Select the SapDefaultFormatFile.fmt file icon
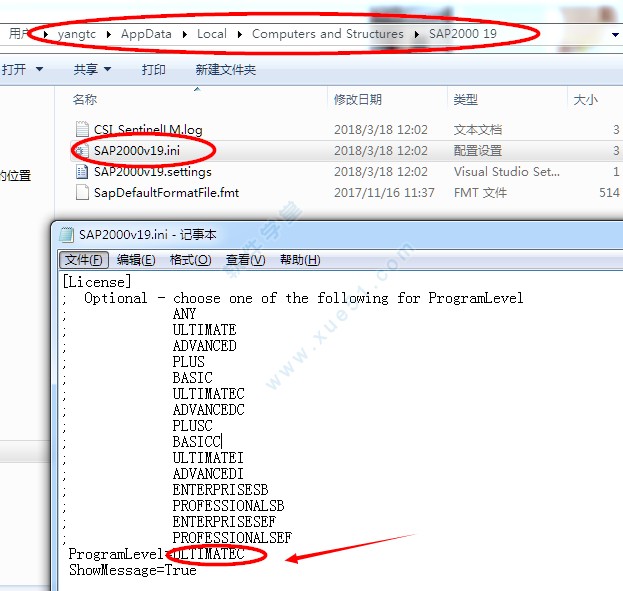This screenshot has height=591, width=623. click(82, 193)
